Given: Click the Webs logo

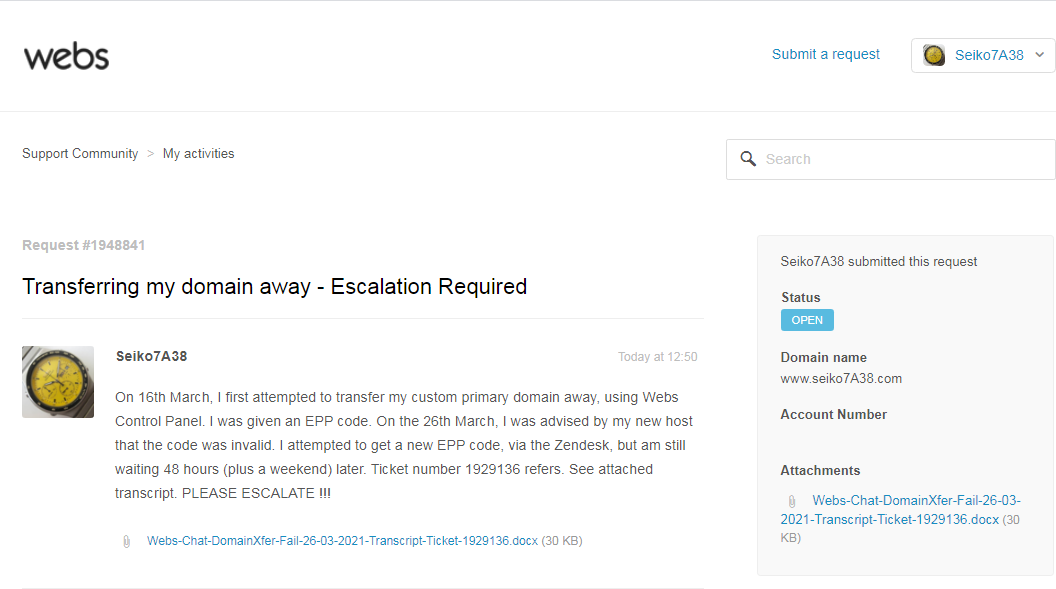Looking at the screenshot, I should tap(66, 56).
